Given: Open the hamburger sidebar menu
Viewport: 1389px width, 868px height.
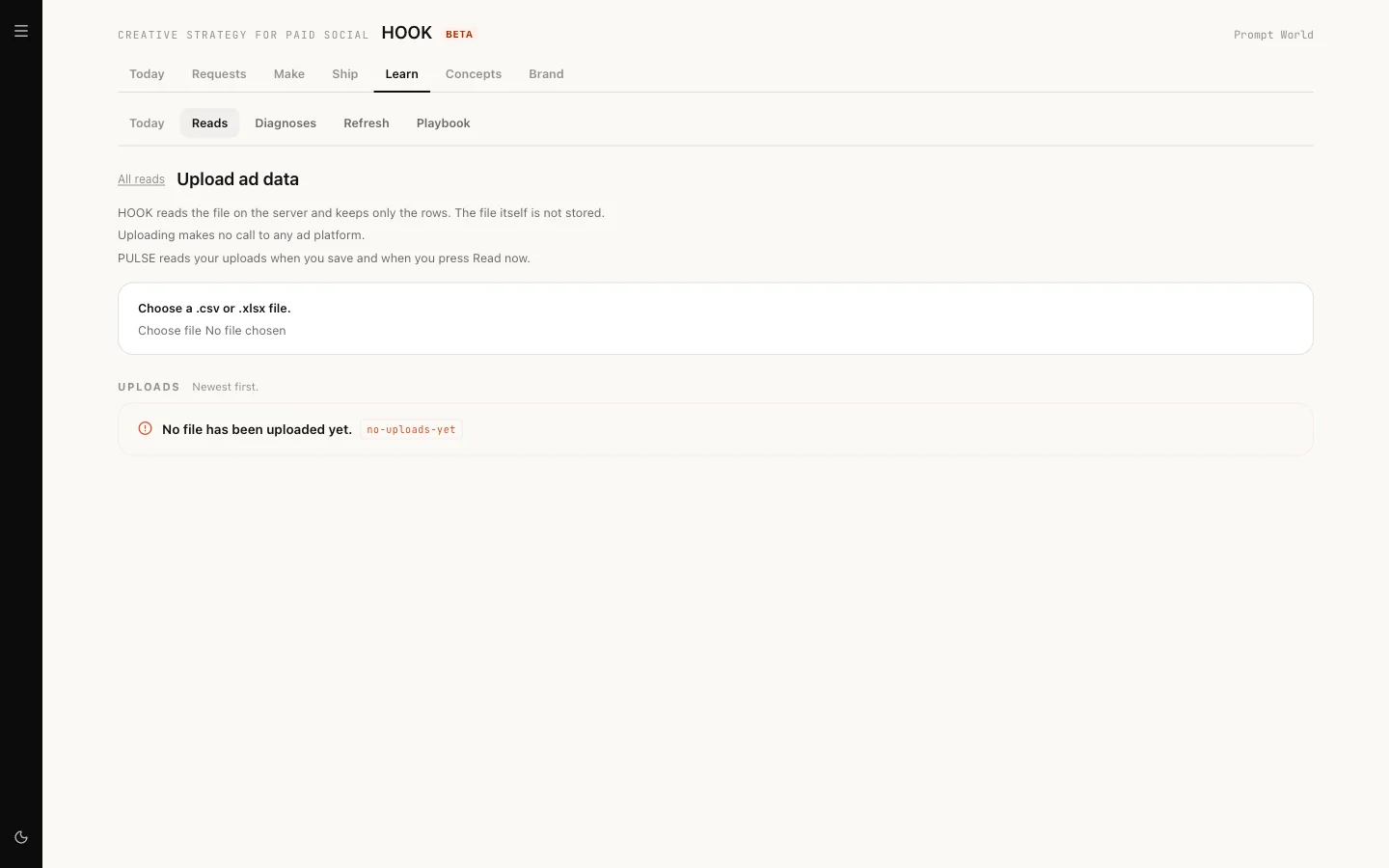Looking at the screenshot, I should click(x=21, y=31).
